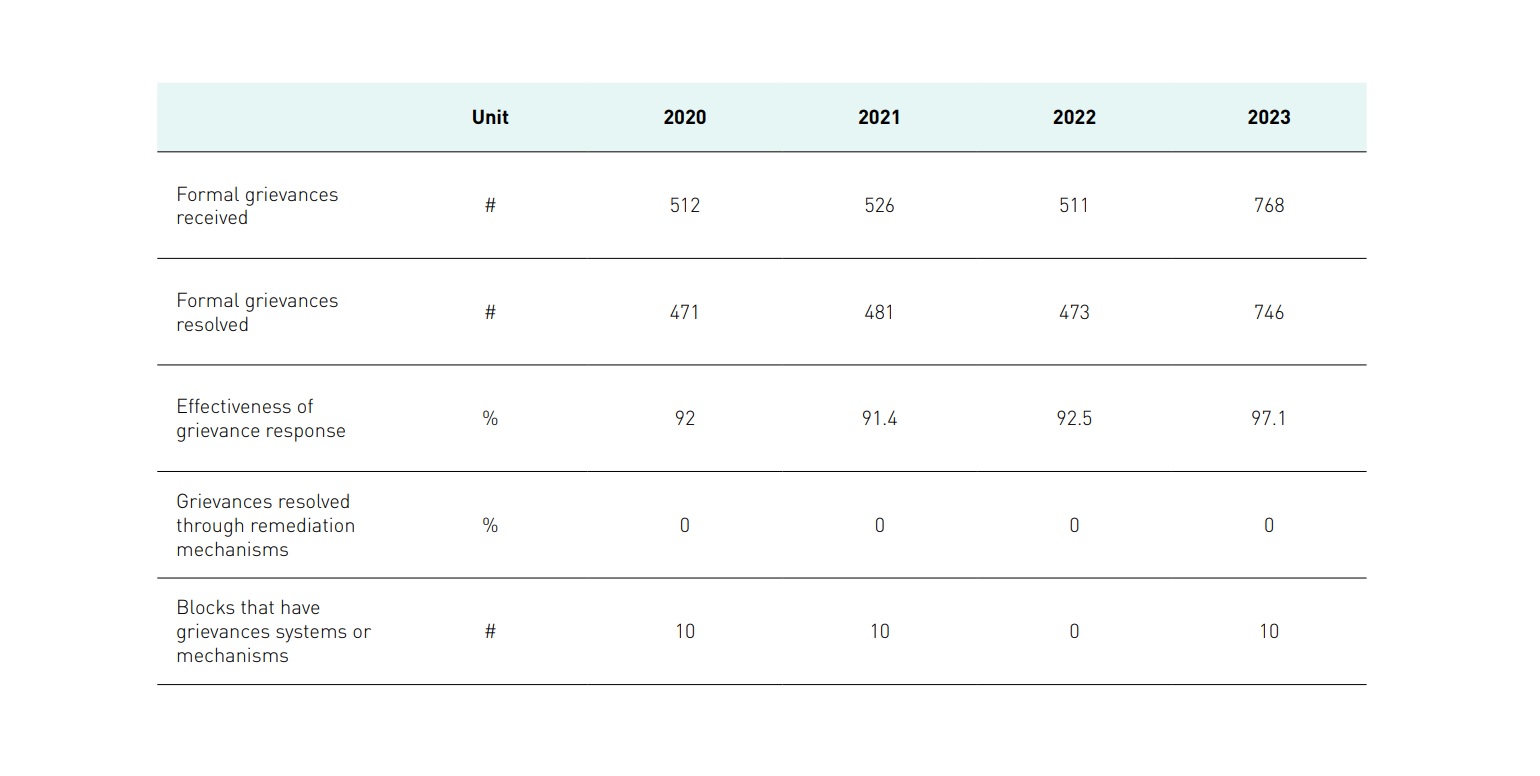
Task: Select the Formal grievances received row label
Action: click(257, 206)
